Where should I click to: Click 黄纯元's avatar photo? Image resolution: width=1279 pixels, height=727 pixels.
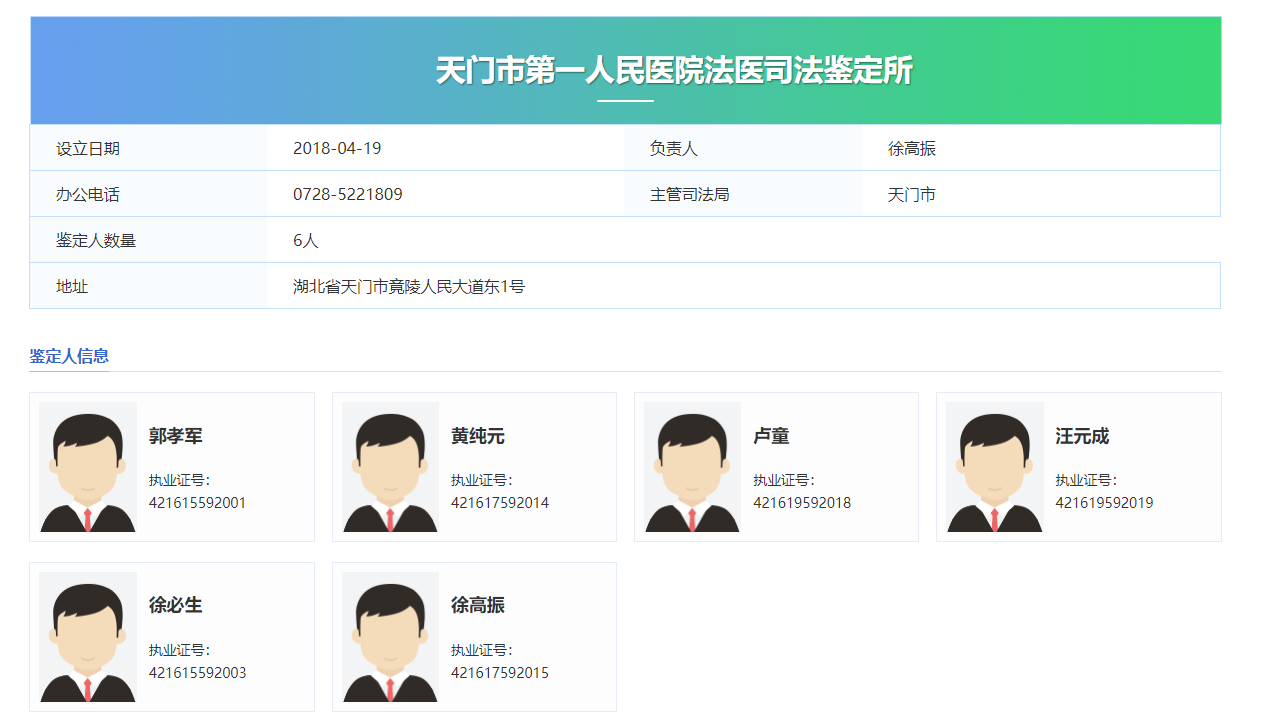pyautogui.click(x=390, y=467)
